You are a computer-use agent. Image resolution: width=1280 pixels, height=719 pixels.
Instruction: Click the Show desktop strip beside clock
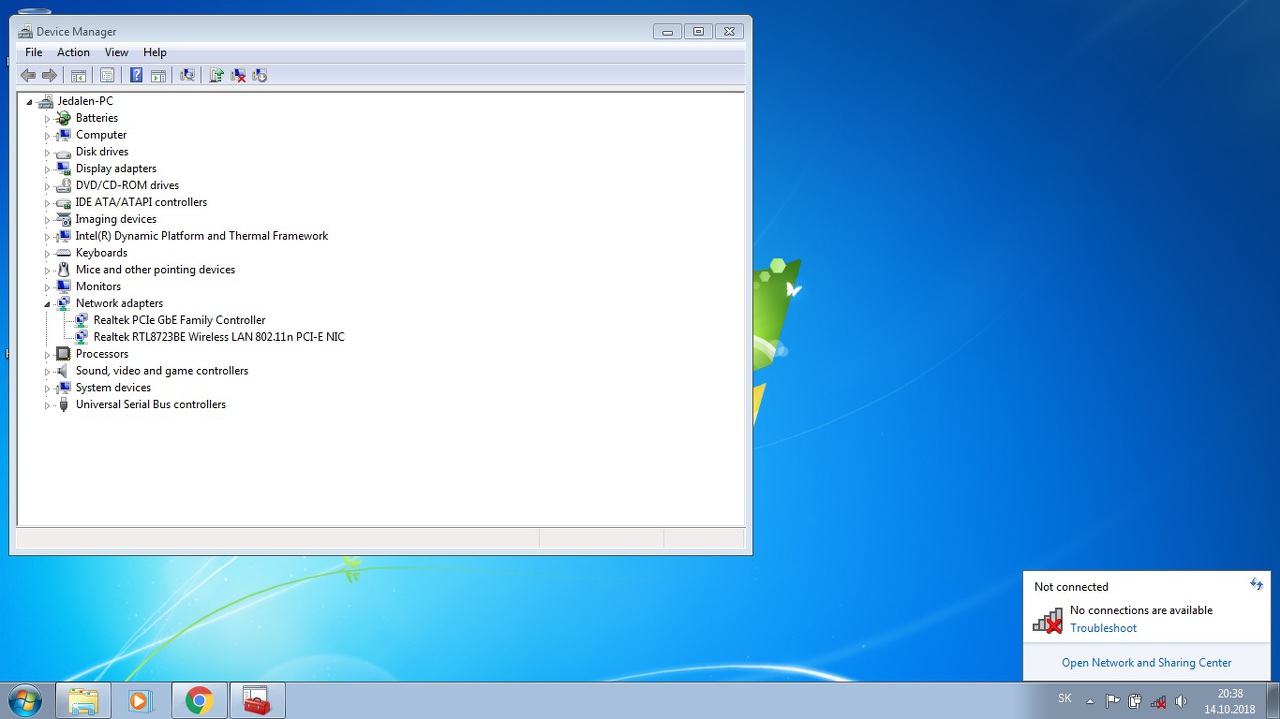(1272, 701)
